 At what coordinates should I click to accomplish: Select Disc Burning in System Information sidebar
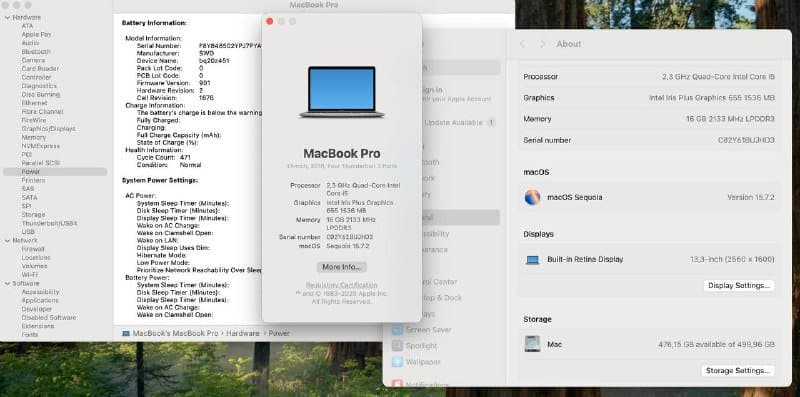click(x=40, y=94)
